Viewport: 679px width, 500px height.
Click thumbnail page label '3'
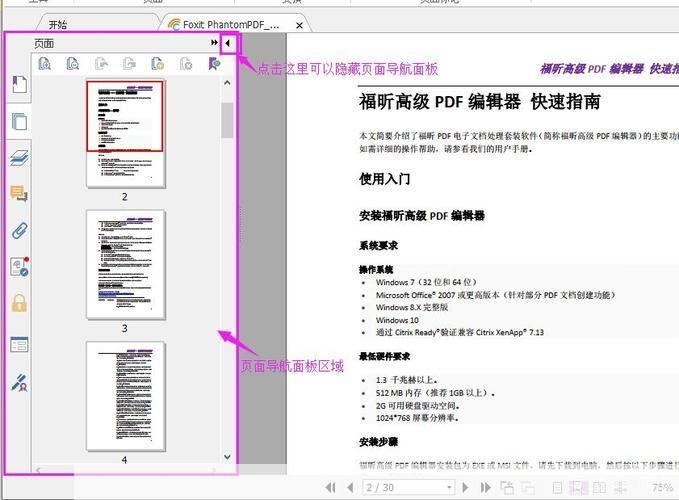125,328
